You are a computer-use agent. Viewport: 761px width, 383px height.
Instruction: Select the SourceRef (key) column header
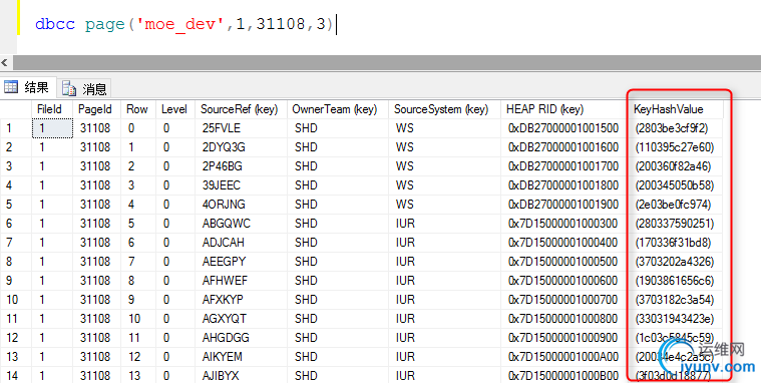(x=241, y=109)
